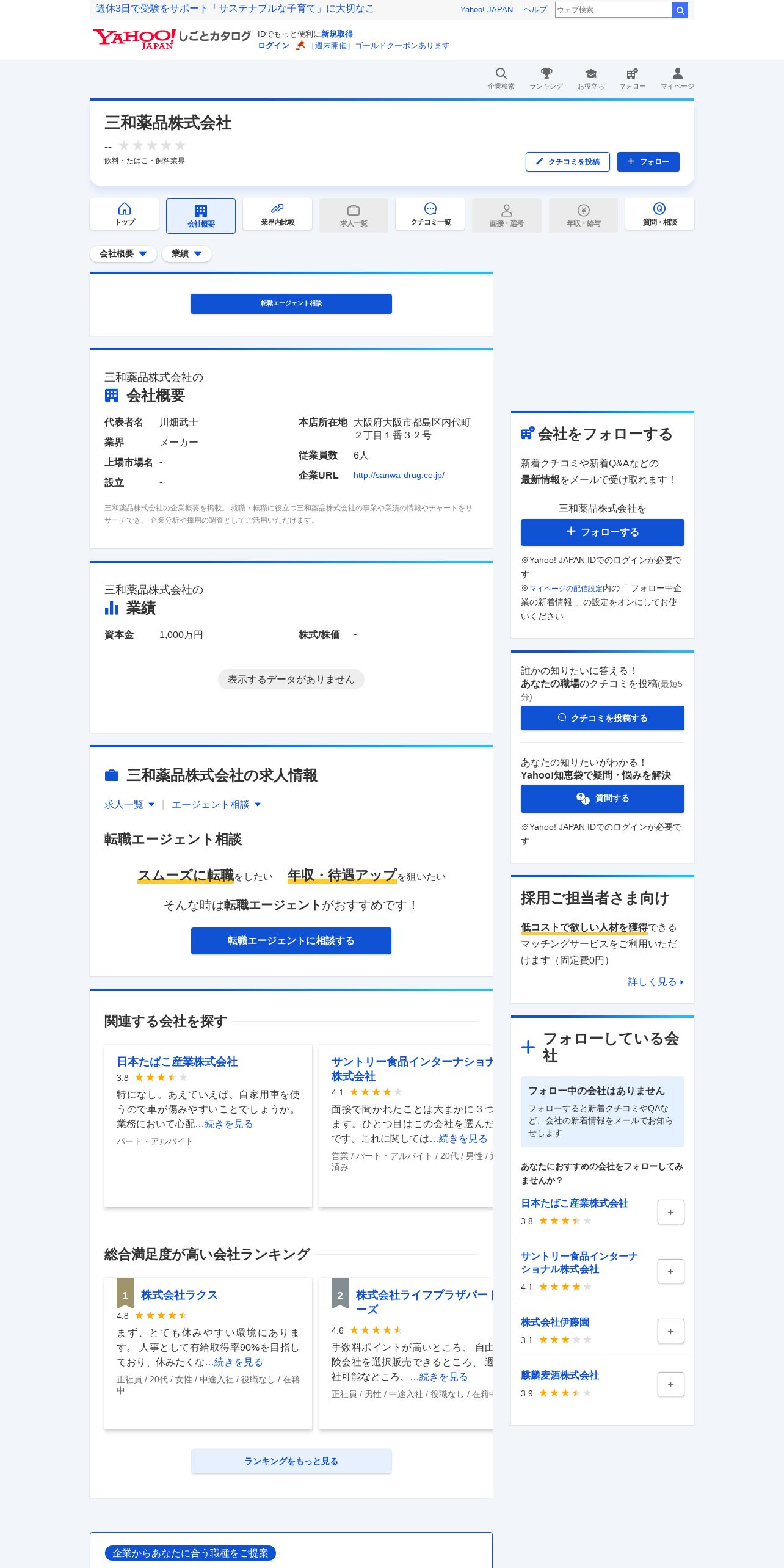
Task: Open the クチコミ一覧 tab
Action: 430,214
